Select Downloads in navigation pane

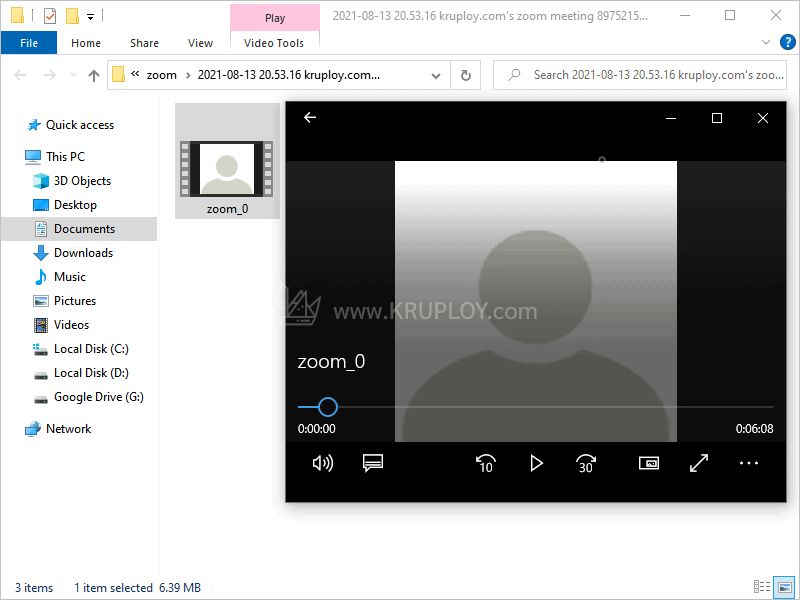click(83, 253)
